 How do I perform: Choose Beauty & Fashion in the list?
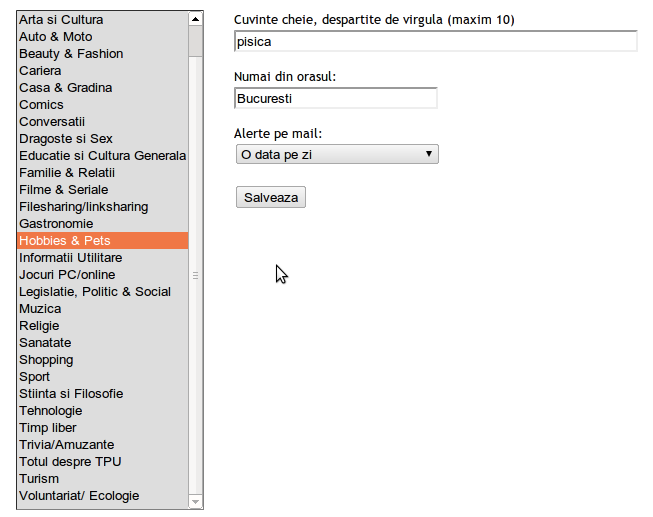point(102,54)
